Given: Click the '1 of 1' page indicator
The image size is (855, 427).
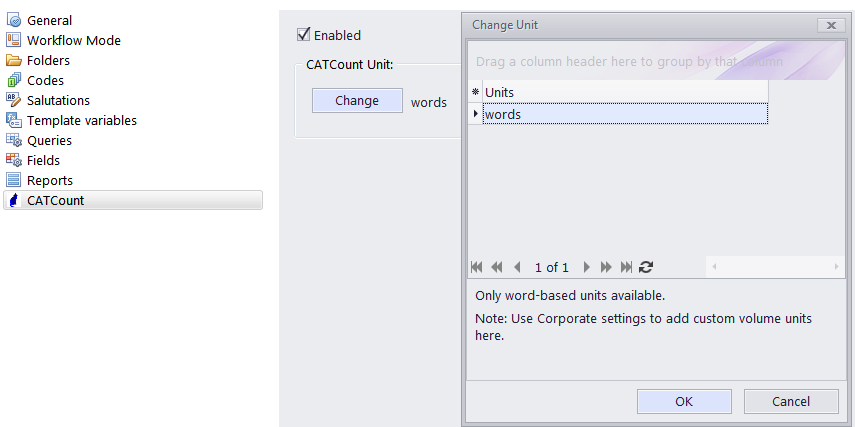Looking at the screenshot, I should 551,267.
